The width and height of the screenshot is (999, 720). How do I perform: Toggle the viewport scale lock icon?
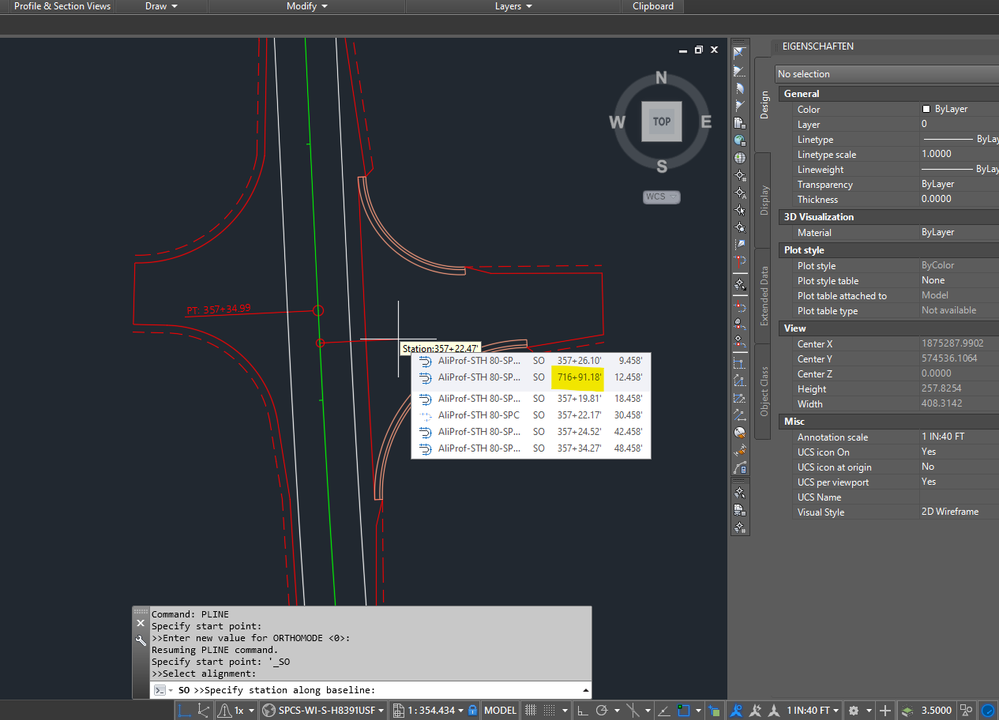[473, 710]
